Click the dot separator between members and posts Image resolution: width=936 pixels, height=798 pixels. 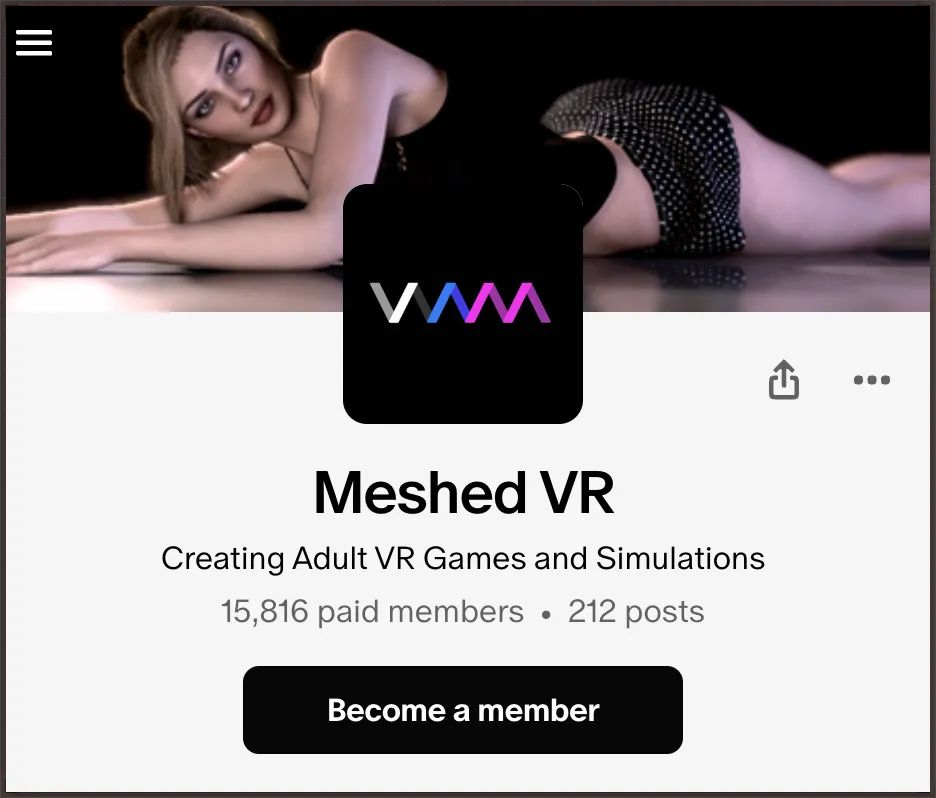click(x=546, y=614)
